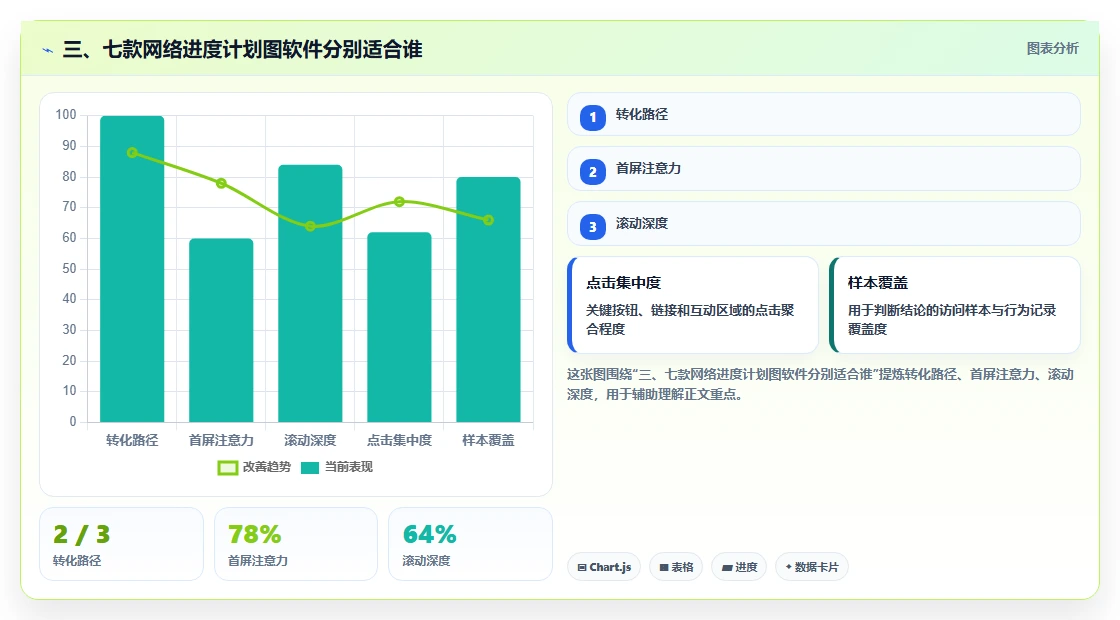Select the 滚动深度 list item
Viewport: 1120px width, 620px height.
click(x=824, y=224)
